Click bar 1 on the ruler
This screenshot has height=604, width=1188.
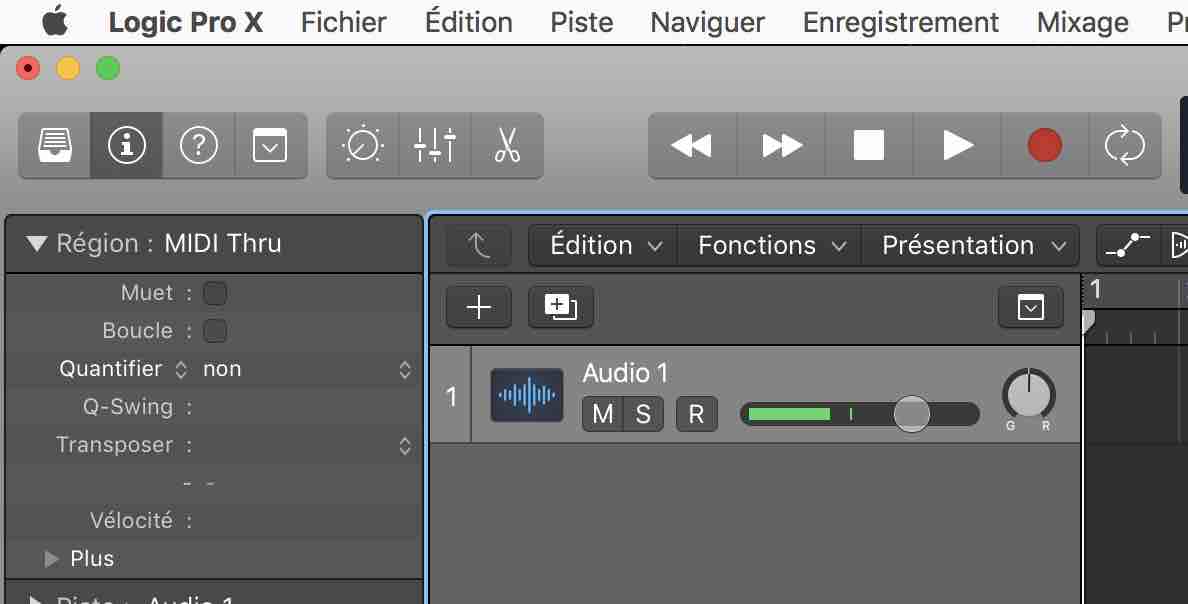1096,289
